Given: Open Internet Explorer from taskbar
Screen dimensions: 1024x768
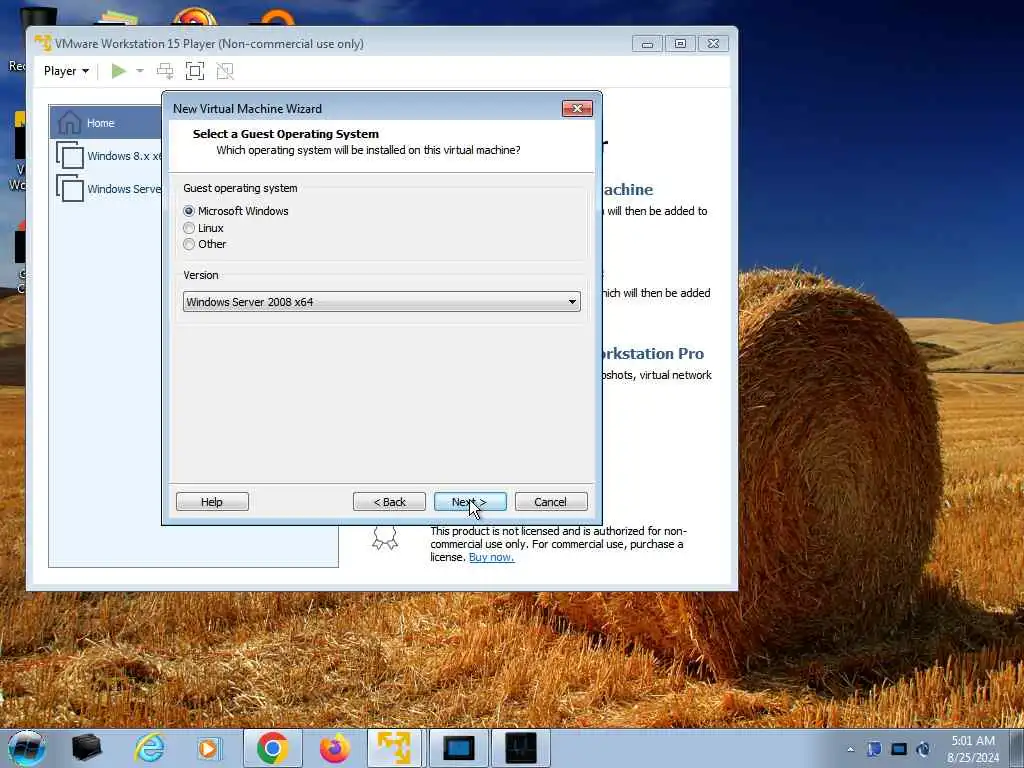Looking at the screenshot, I should pos(150,748).
